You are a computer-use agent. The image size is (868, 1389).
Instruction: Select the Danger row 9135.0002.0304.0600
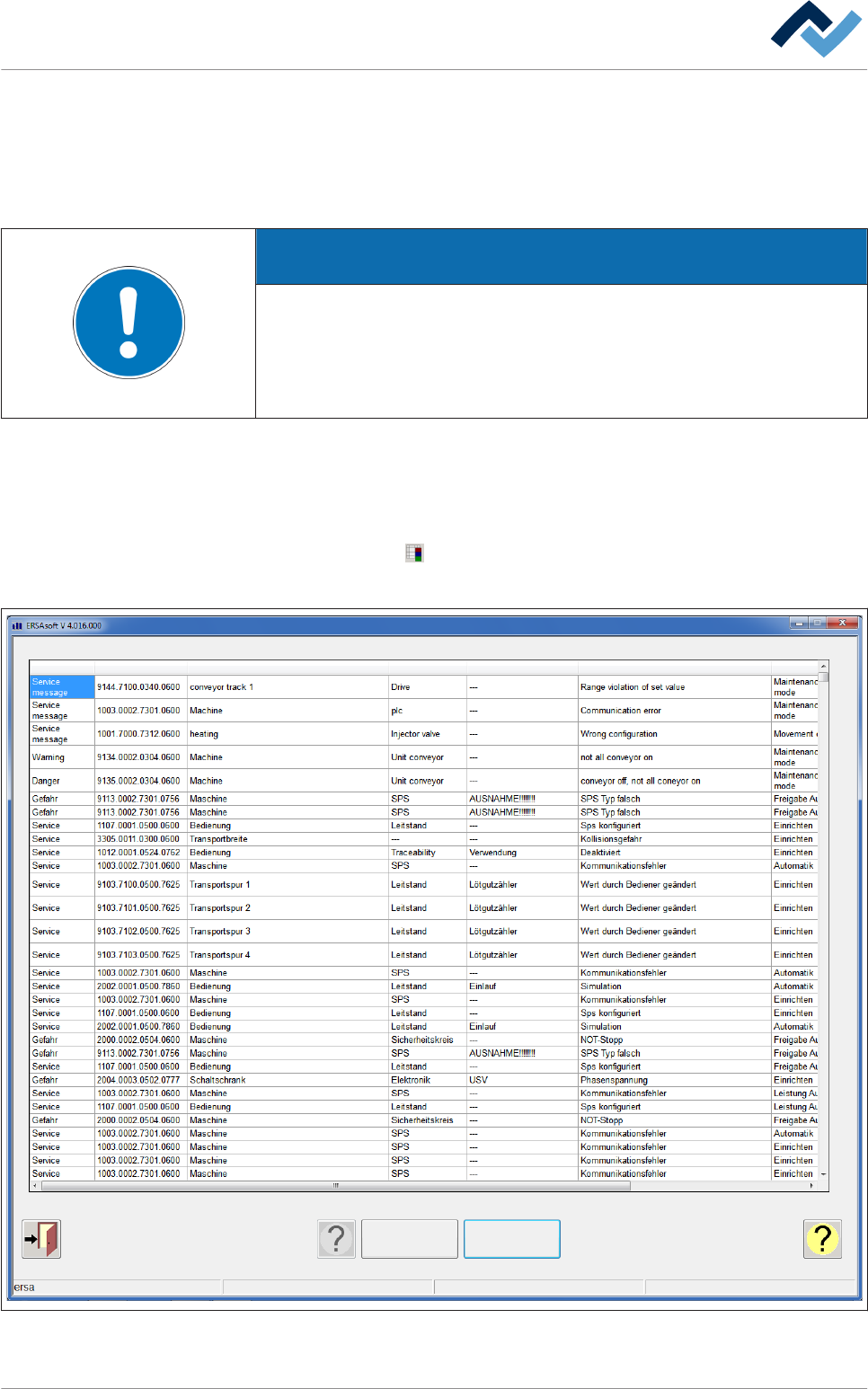(x=424, y=781)
